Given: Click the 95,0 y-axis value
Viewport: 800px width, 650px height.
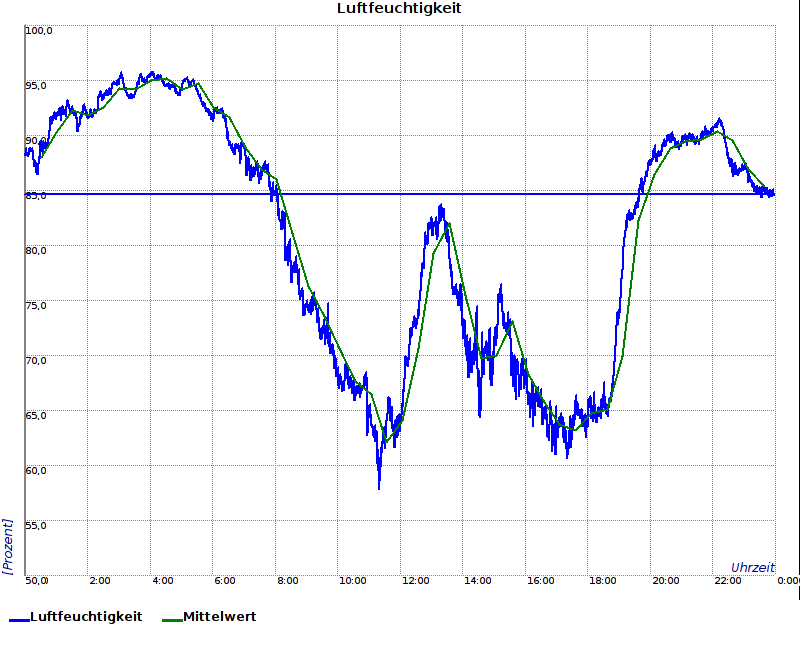Looking at the screenshot, I should pyautogui.click(x=36, y=86).
